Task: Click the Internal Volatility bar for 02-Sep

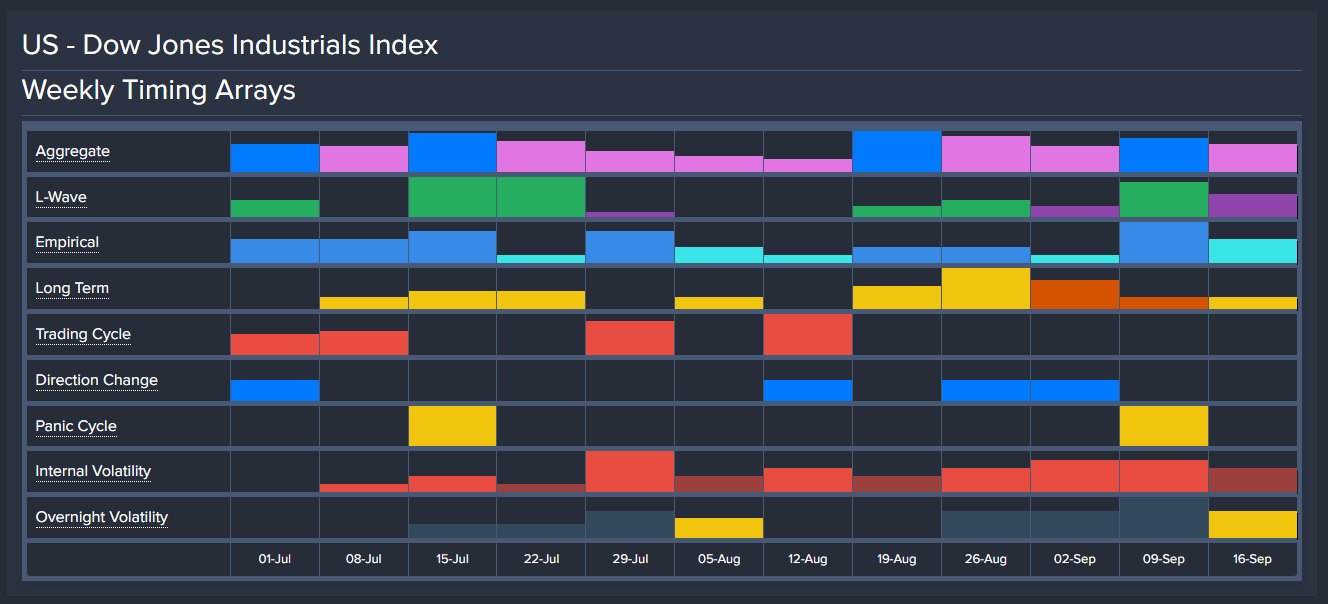Action: click(x=1075, y=476)
